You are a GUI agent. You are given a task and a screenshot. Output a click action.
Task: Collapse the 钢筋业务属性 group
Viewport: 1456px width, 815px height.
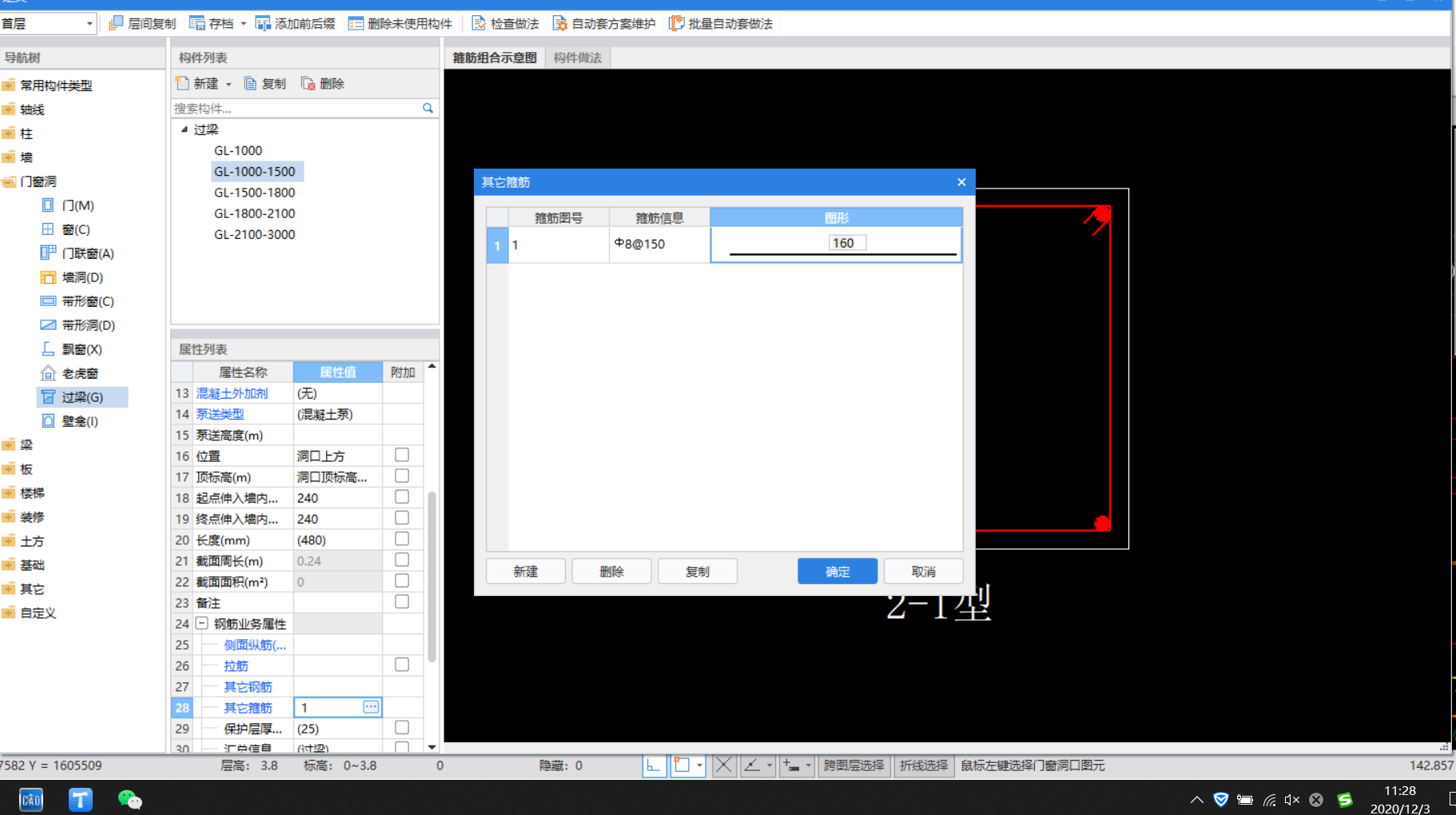pos(202,623)
